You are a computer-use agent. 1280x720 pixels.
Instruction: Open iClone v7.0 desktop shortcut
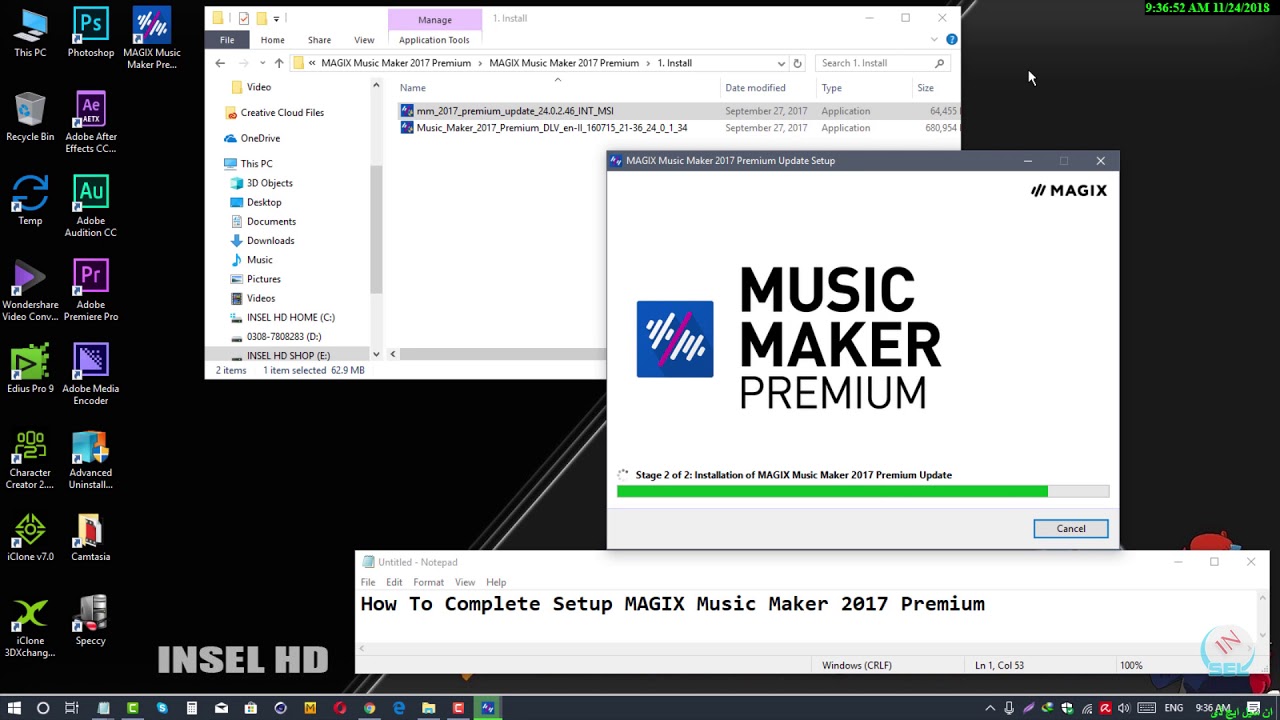click(30, 538)
